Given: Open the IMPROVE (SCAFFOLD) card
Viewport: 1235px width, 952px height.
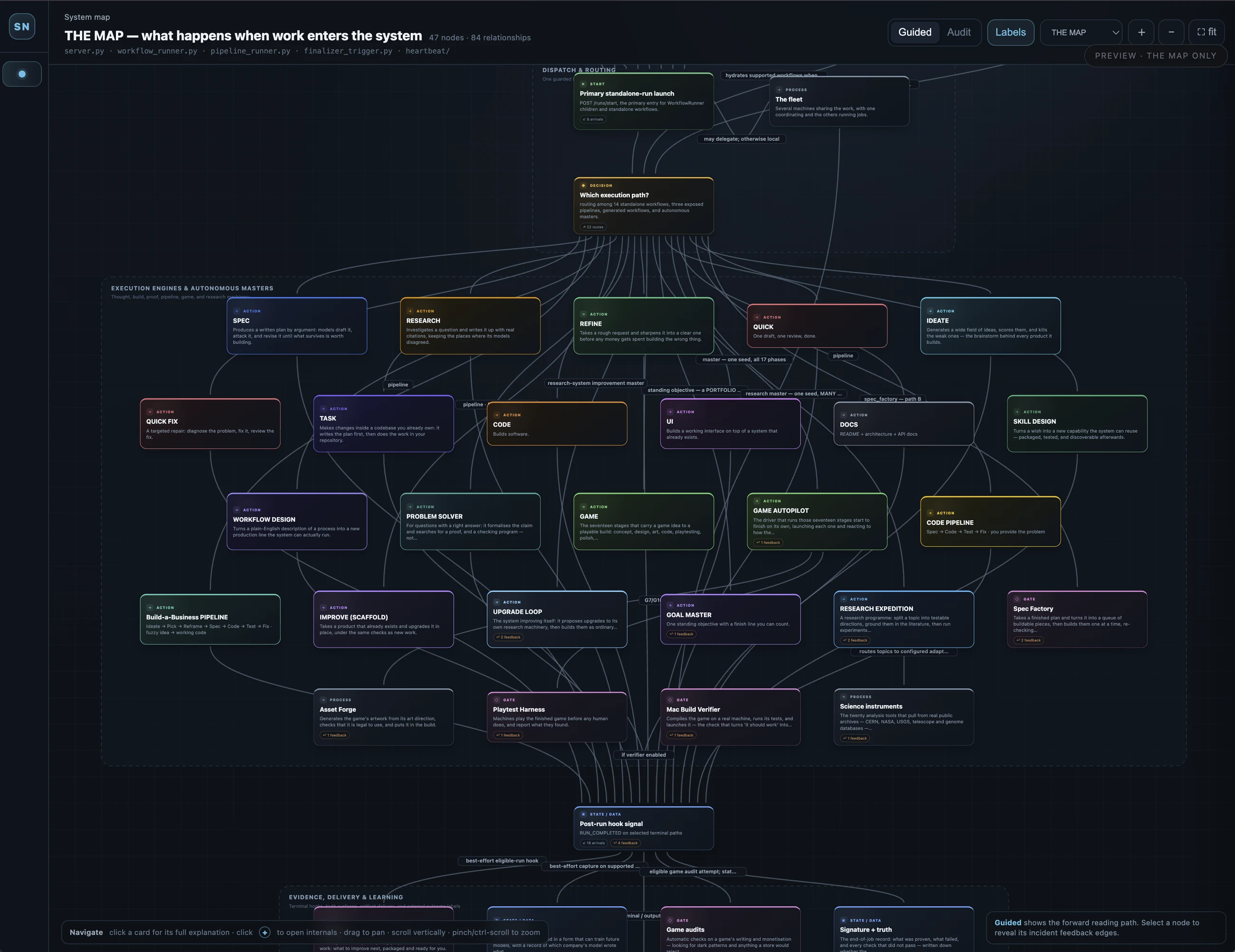Looking at the screenshot, I should click(x=383, y=619).
